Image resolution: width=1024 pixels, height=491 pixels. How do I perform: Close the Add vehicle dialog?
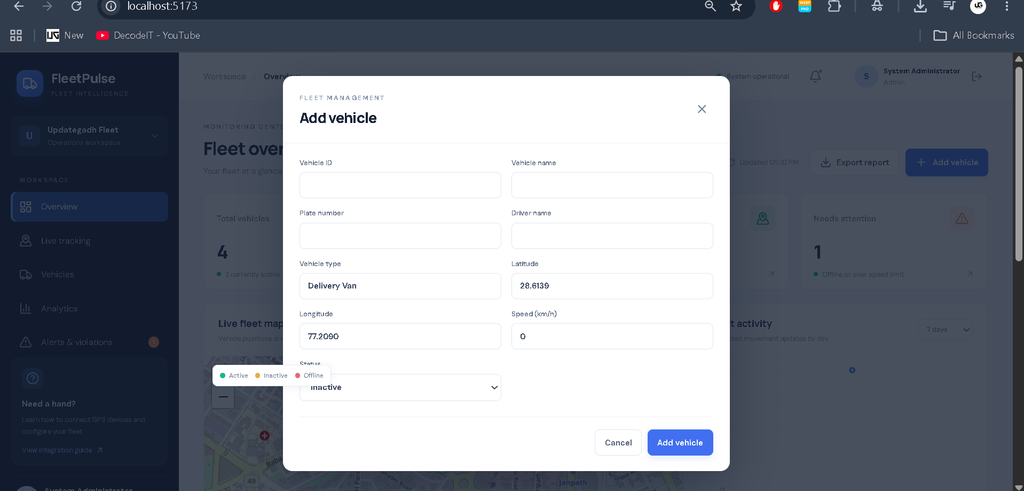pos(701,109)
